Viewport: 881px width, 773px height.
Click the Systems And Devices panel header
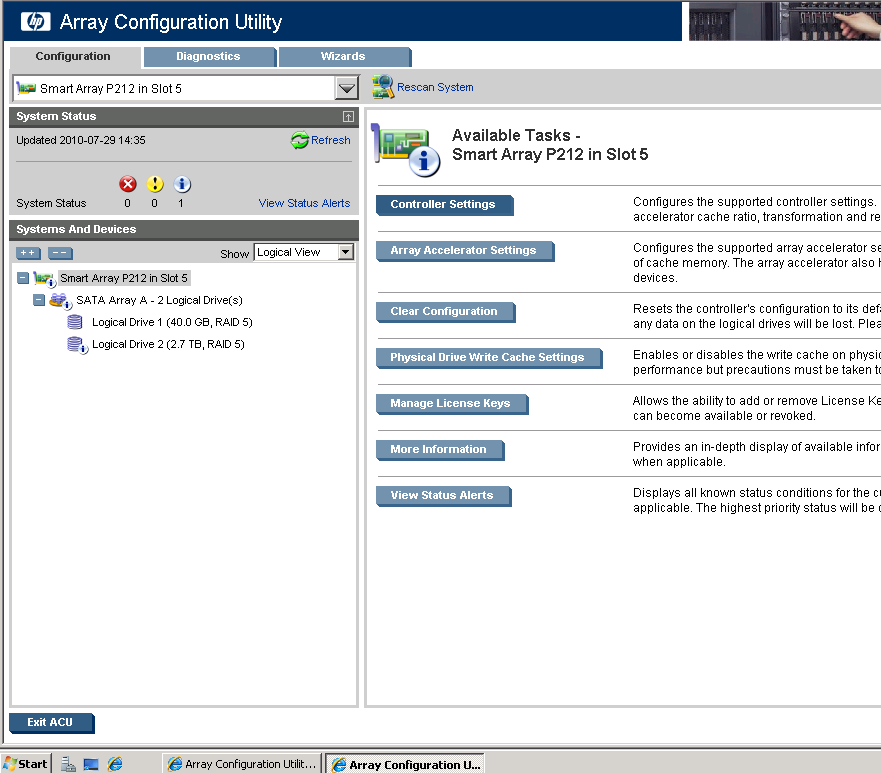(x=184, y=229)
